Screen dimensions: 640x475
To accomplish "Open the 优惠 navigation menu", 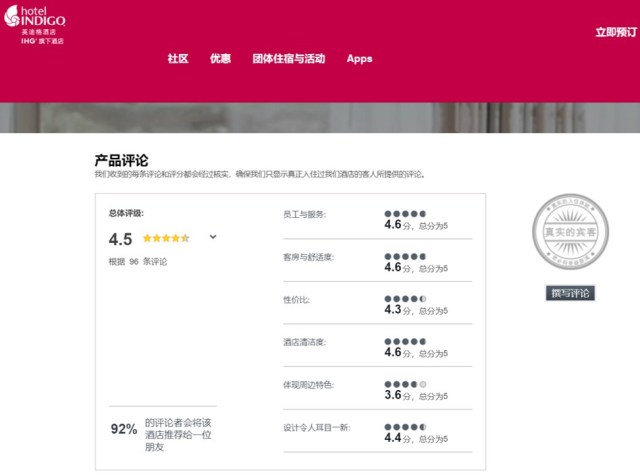I will pyautogui.click(x=220, y=59).
